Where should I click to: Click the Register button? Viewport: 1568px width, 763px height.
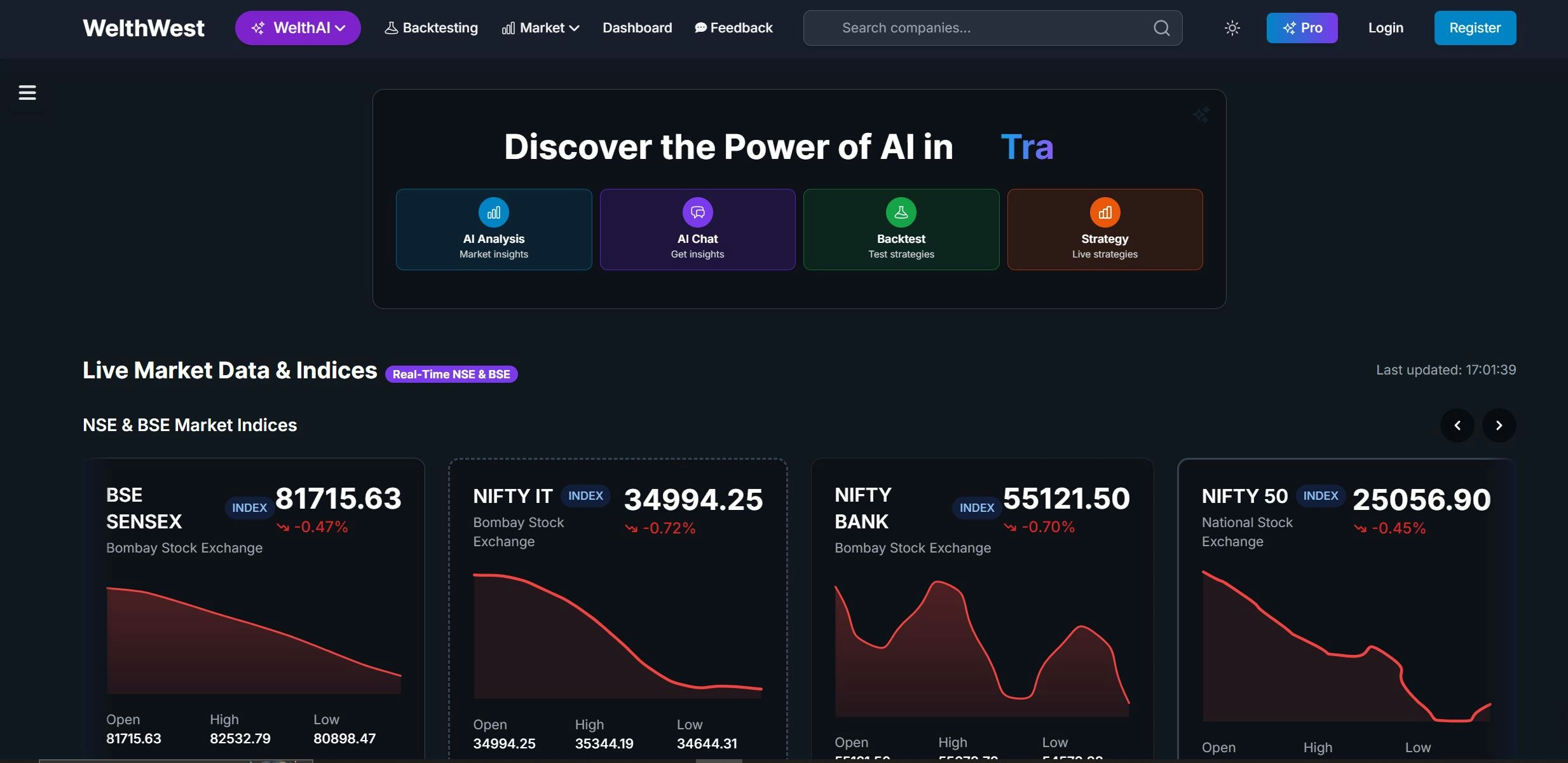tap(1475, 28)
